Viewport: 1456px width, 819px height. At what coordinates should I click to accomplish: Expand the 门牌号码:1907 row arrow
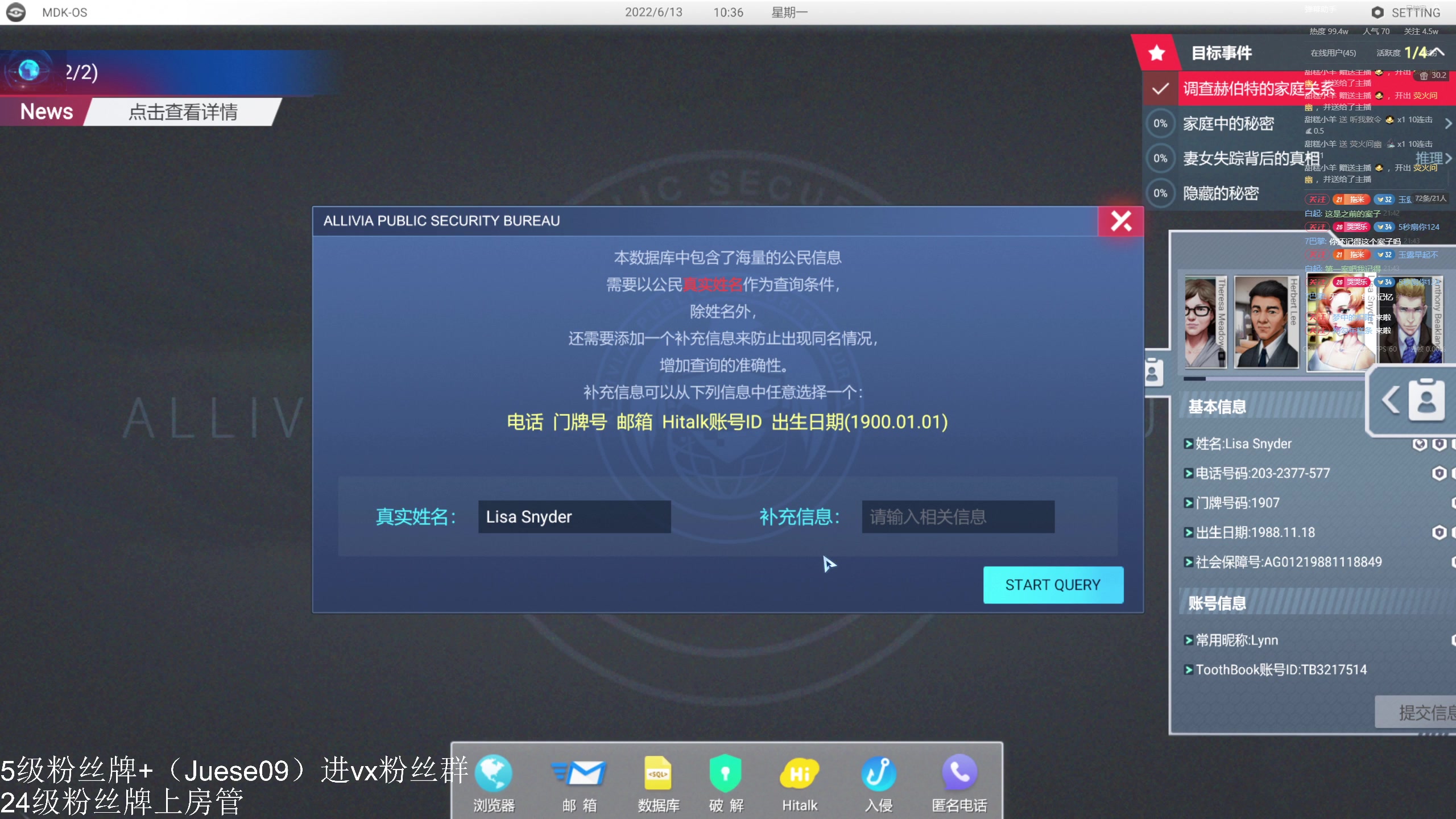(1189, 503)
